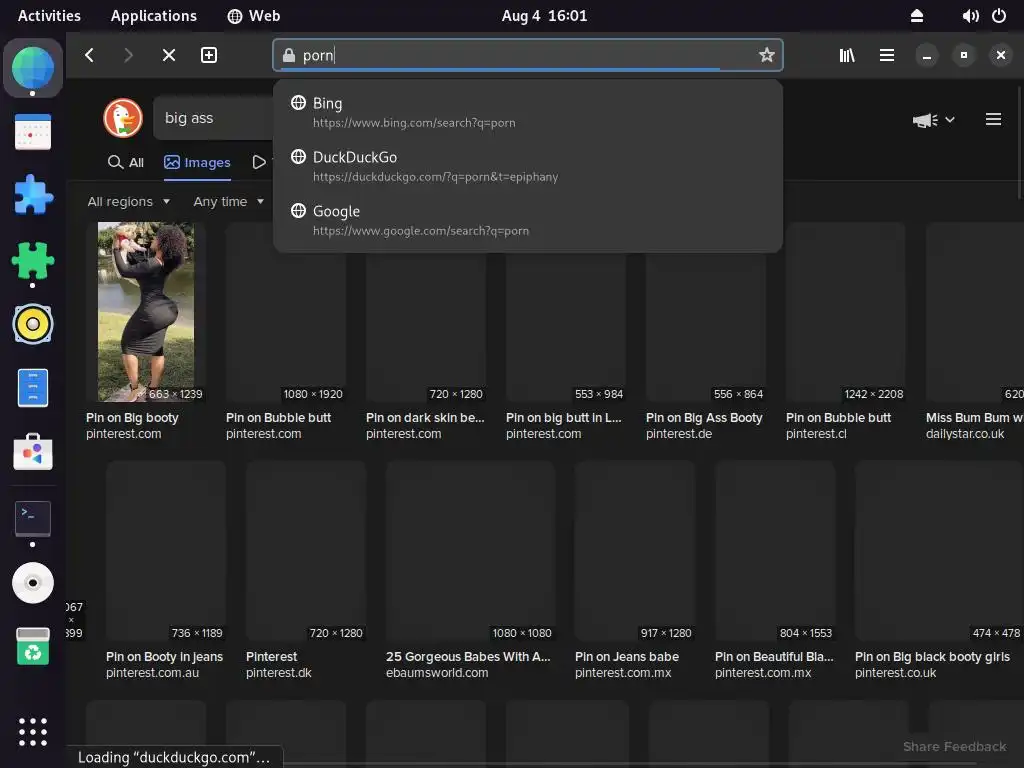The image size is (1024, 768).
Task: Open the green recycle trash icon
Action: coord(33,646)
